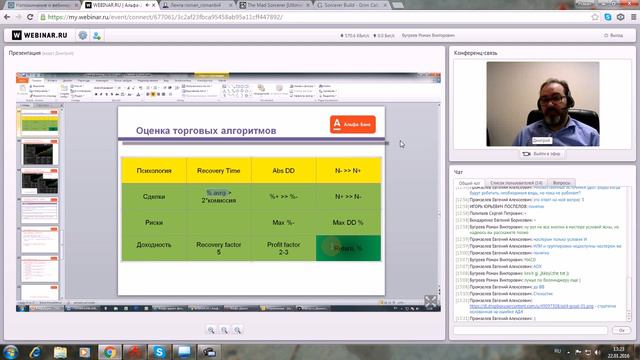The image size is (640, 360).
Task: Switch to the "Общий чат" tab
Action: click(x=469, y=183)
